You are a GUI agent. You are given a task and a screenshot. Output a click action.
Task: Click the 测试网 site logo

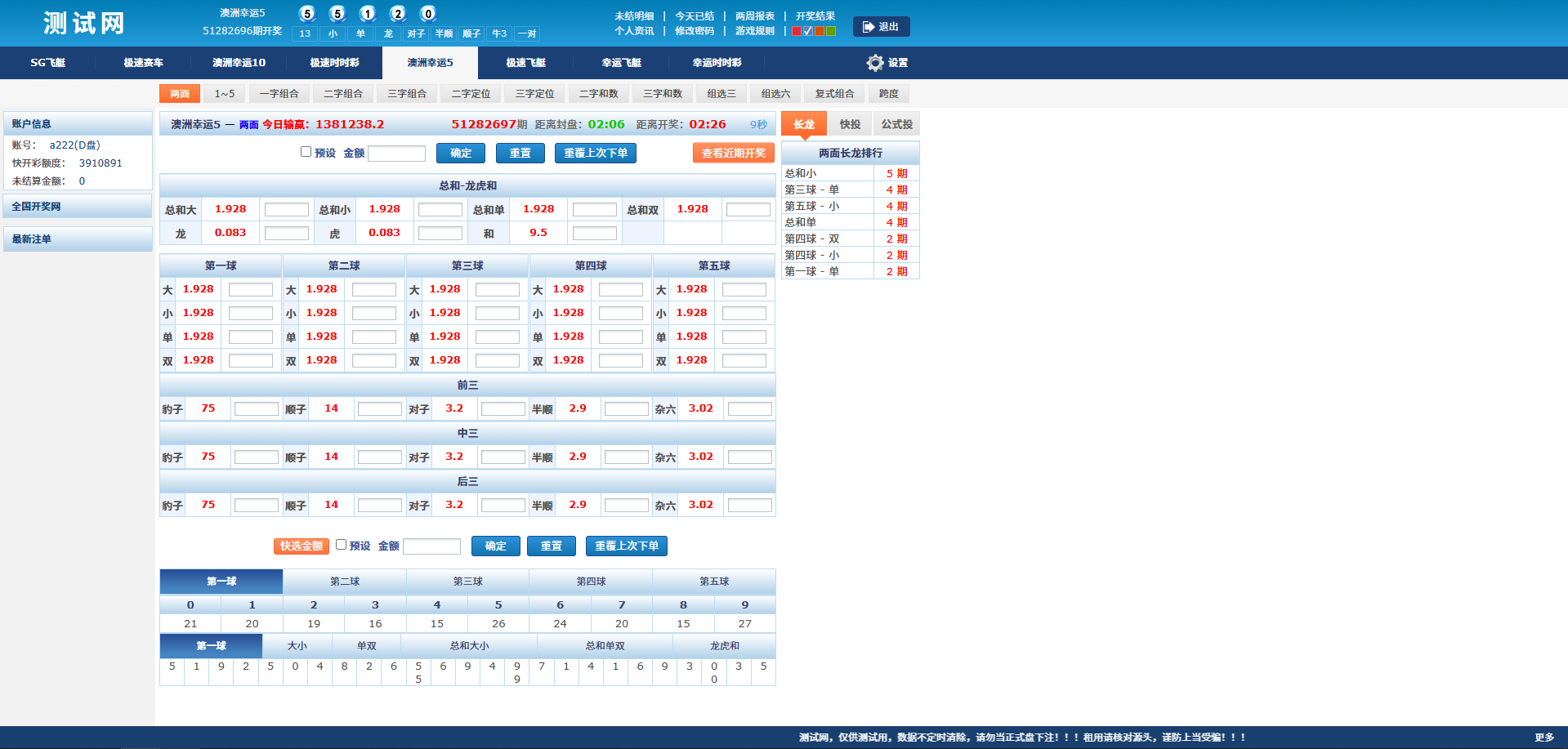point(84,23)
